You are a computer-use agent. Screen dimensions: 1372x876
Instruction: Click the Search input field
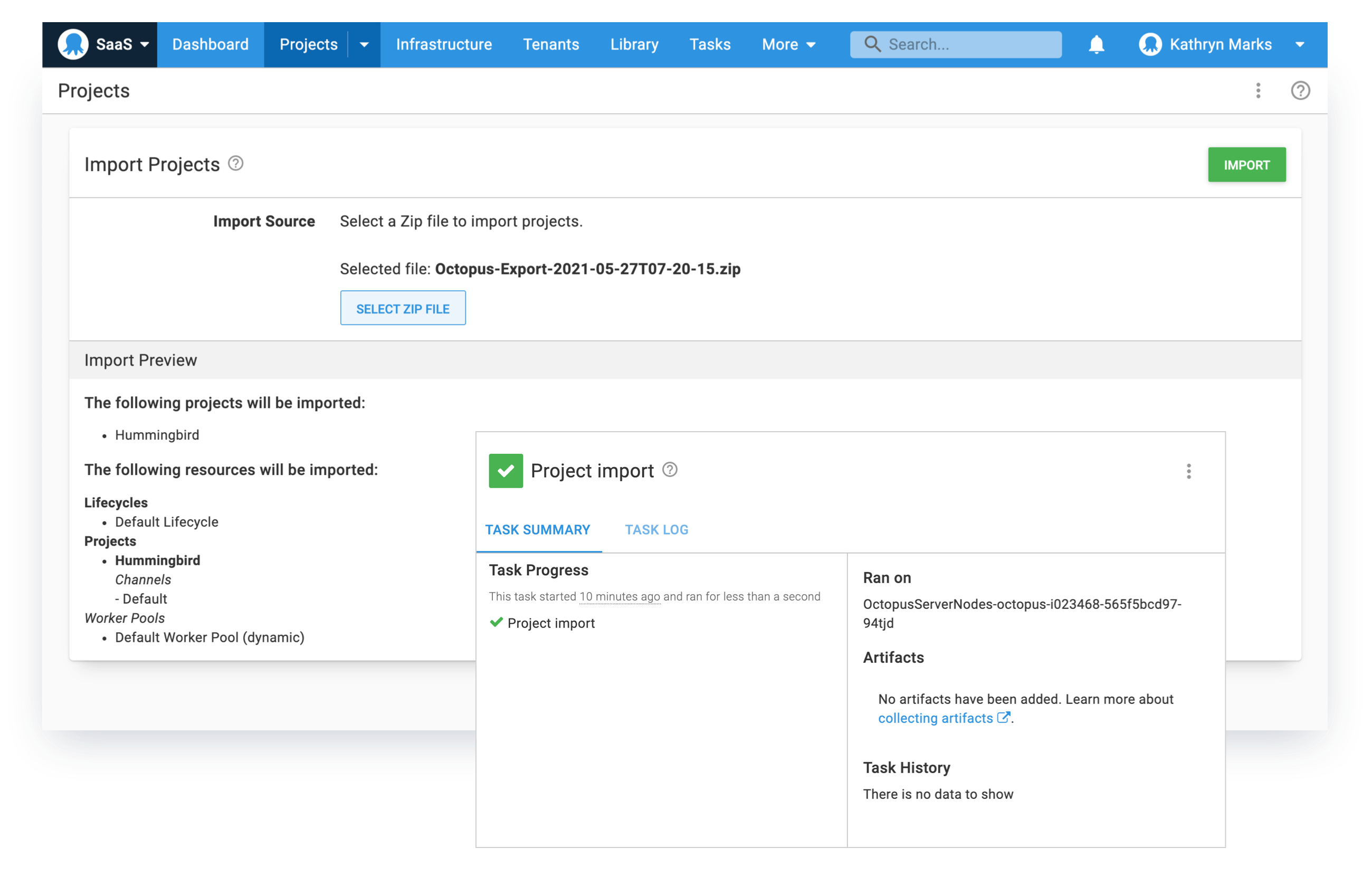pos(955,44)
